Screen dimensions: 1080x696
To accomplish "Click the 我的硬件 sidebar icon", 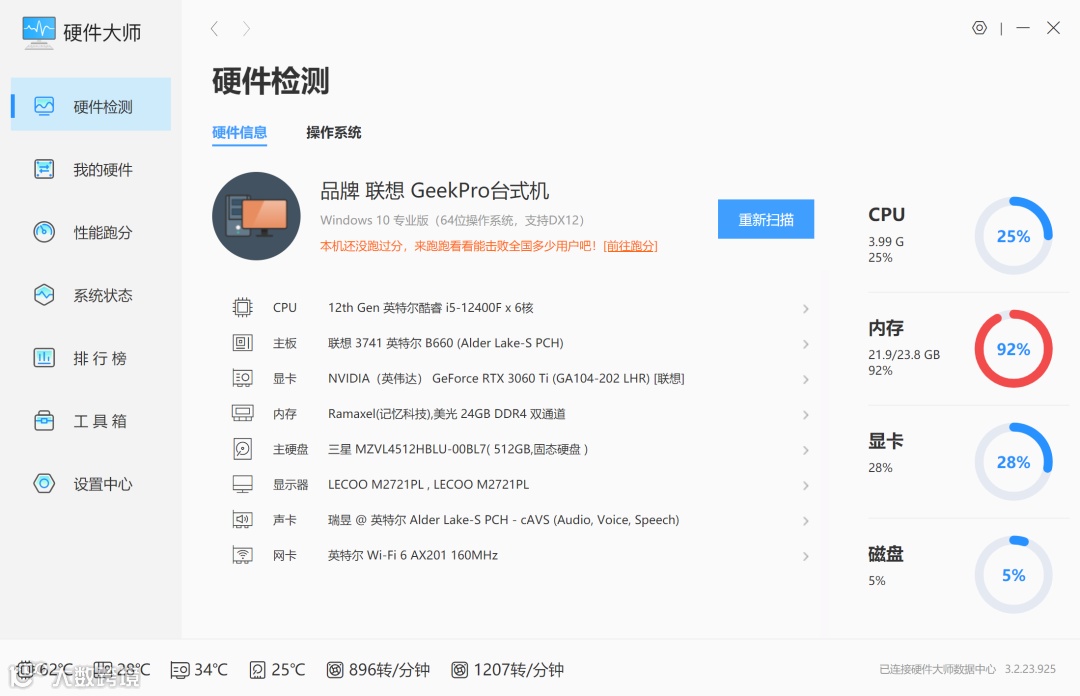I will tap(44, 169).
